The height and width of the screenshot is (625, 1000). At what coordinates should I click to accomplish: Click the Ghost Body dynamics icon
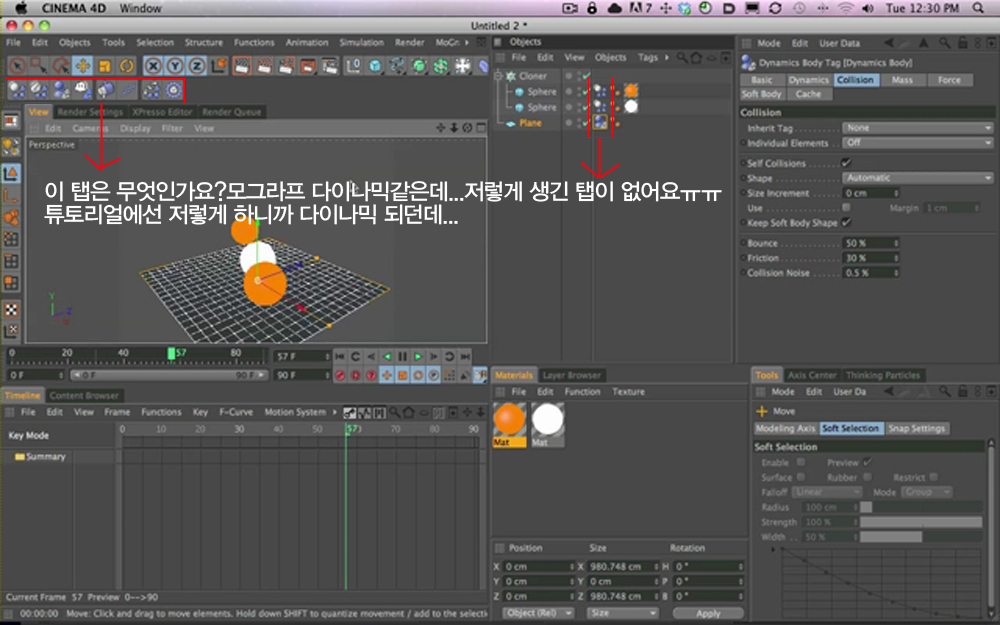(83, 90)
